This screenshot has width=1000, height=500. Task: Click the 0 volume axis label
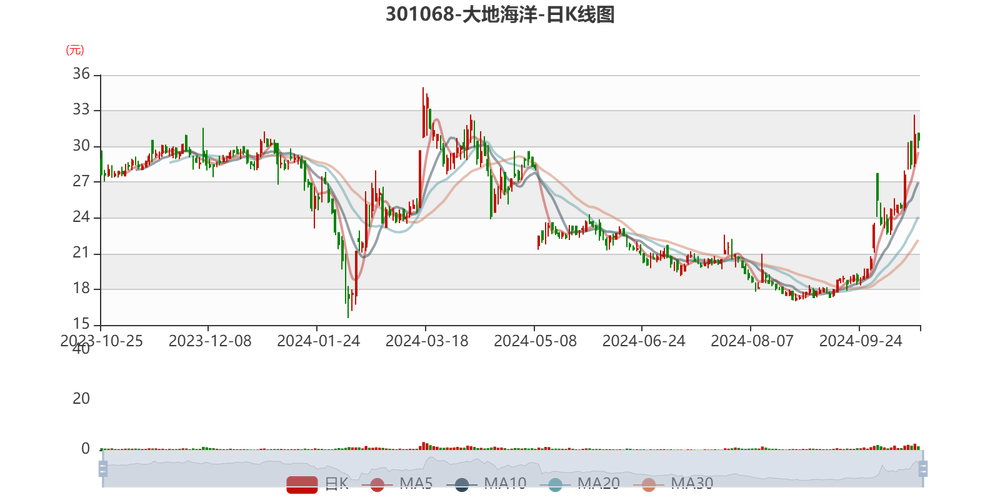tap(87, 449)
